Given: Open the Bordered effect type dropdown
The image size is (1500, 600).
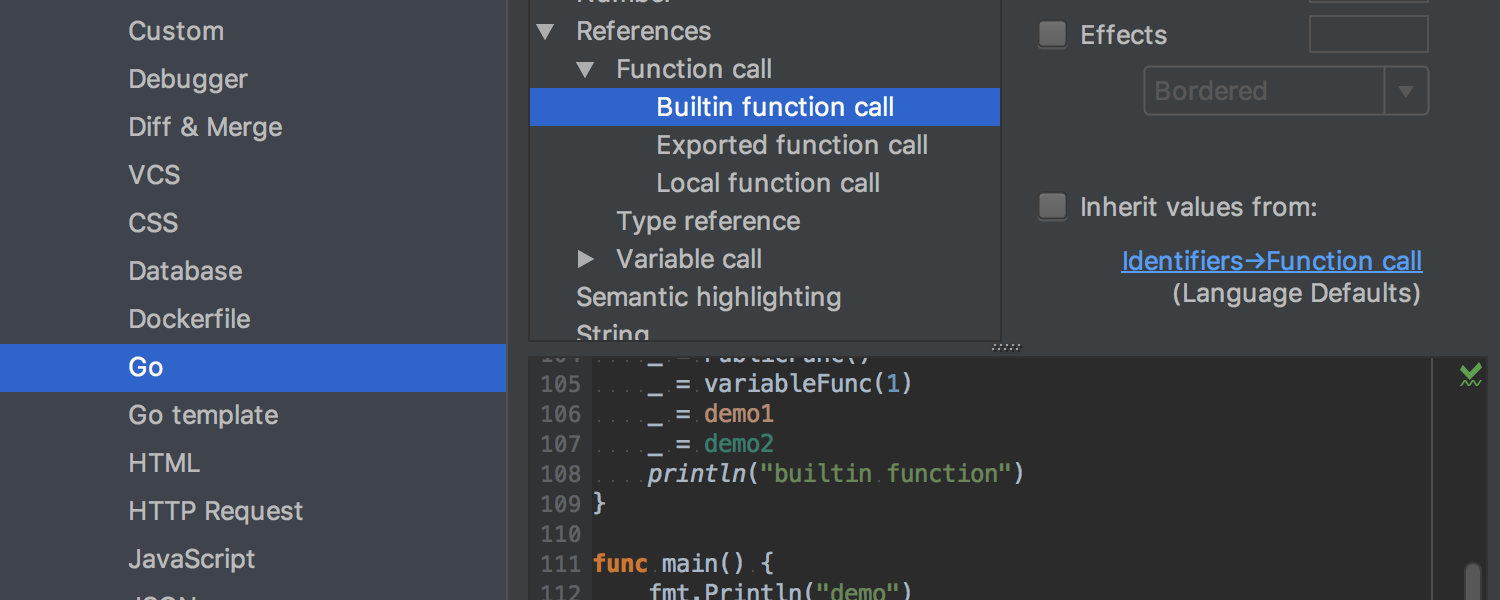Looking at the screenshot, I should click(1286, 91).
